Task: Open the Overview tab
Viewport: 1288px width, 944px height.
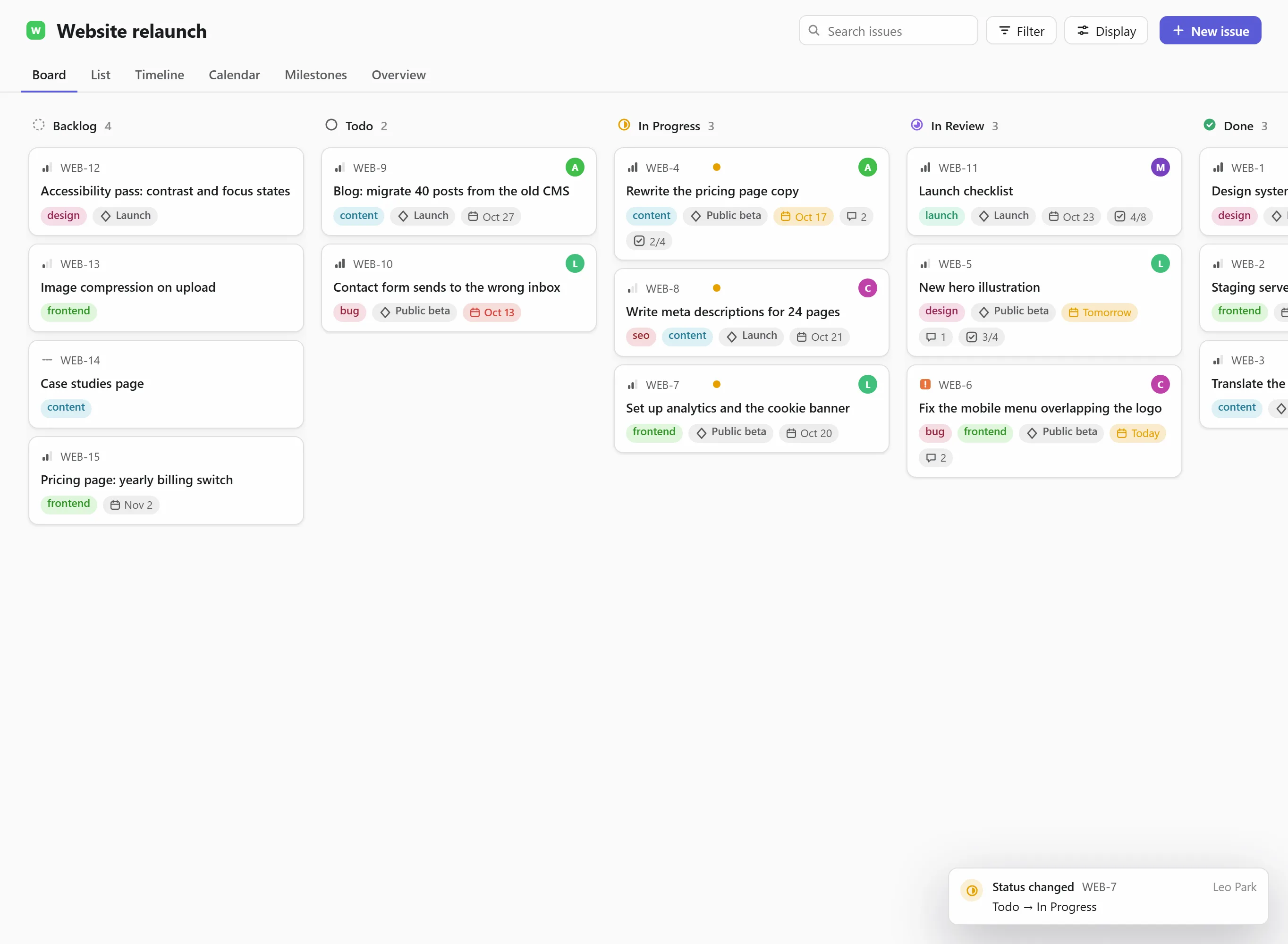Action: [x=399, y=75]
